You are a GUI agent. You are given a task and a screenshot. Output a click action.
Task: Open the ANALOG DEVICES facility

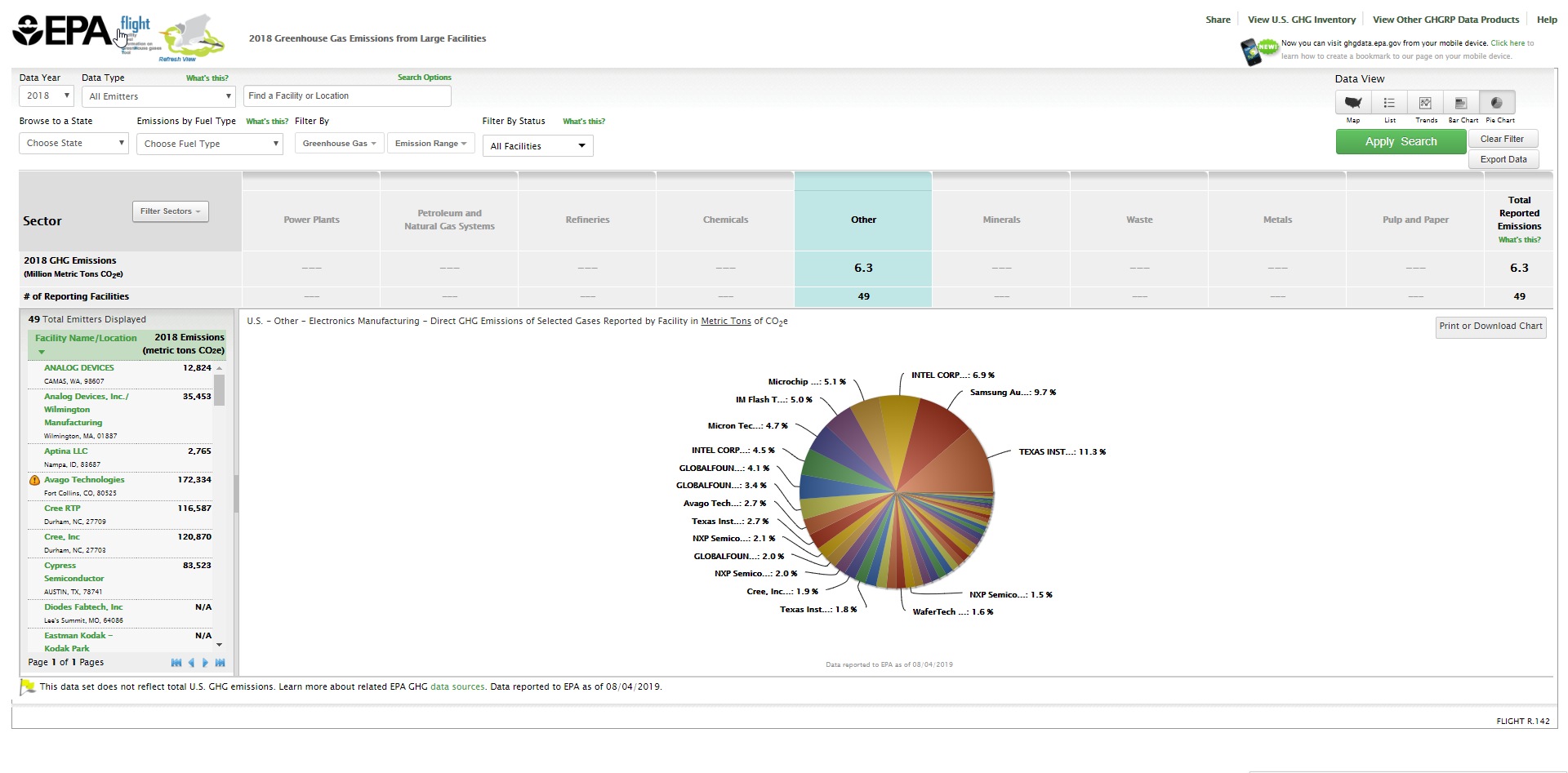tap(78, 368)
